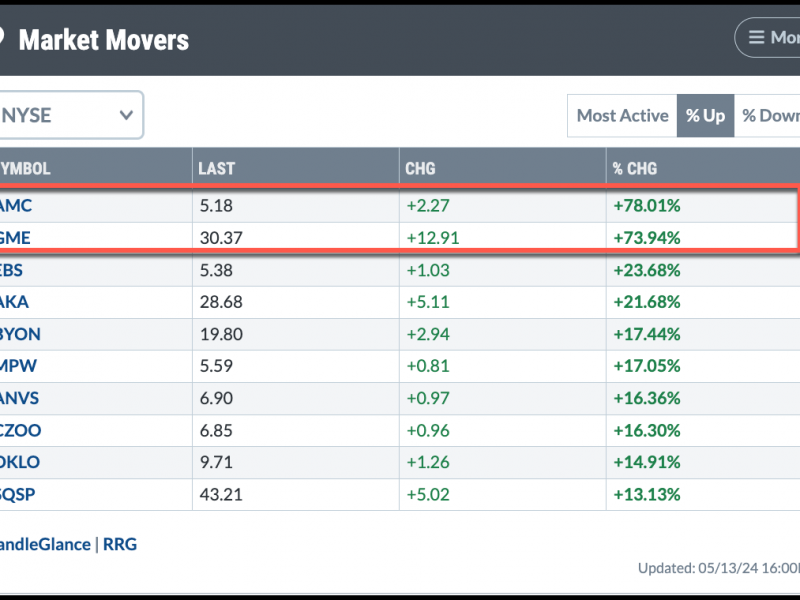Switch to the Most Active tab
This screenshot has height=600, width=800.
click(622, 116)
